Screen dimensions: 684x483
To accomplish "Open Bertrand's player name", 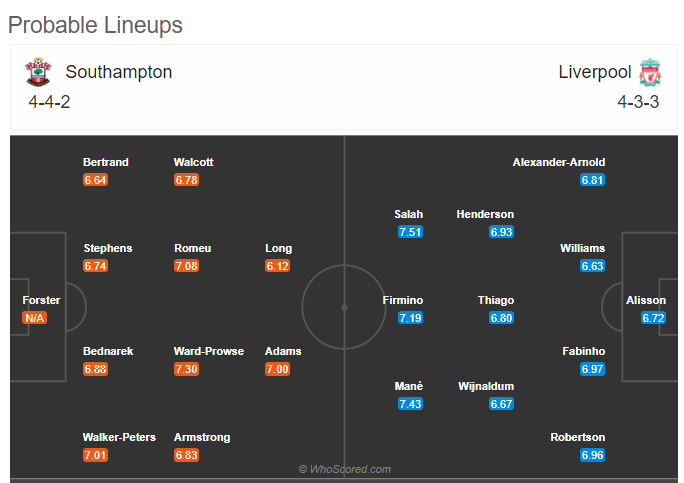I will 106,162.
